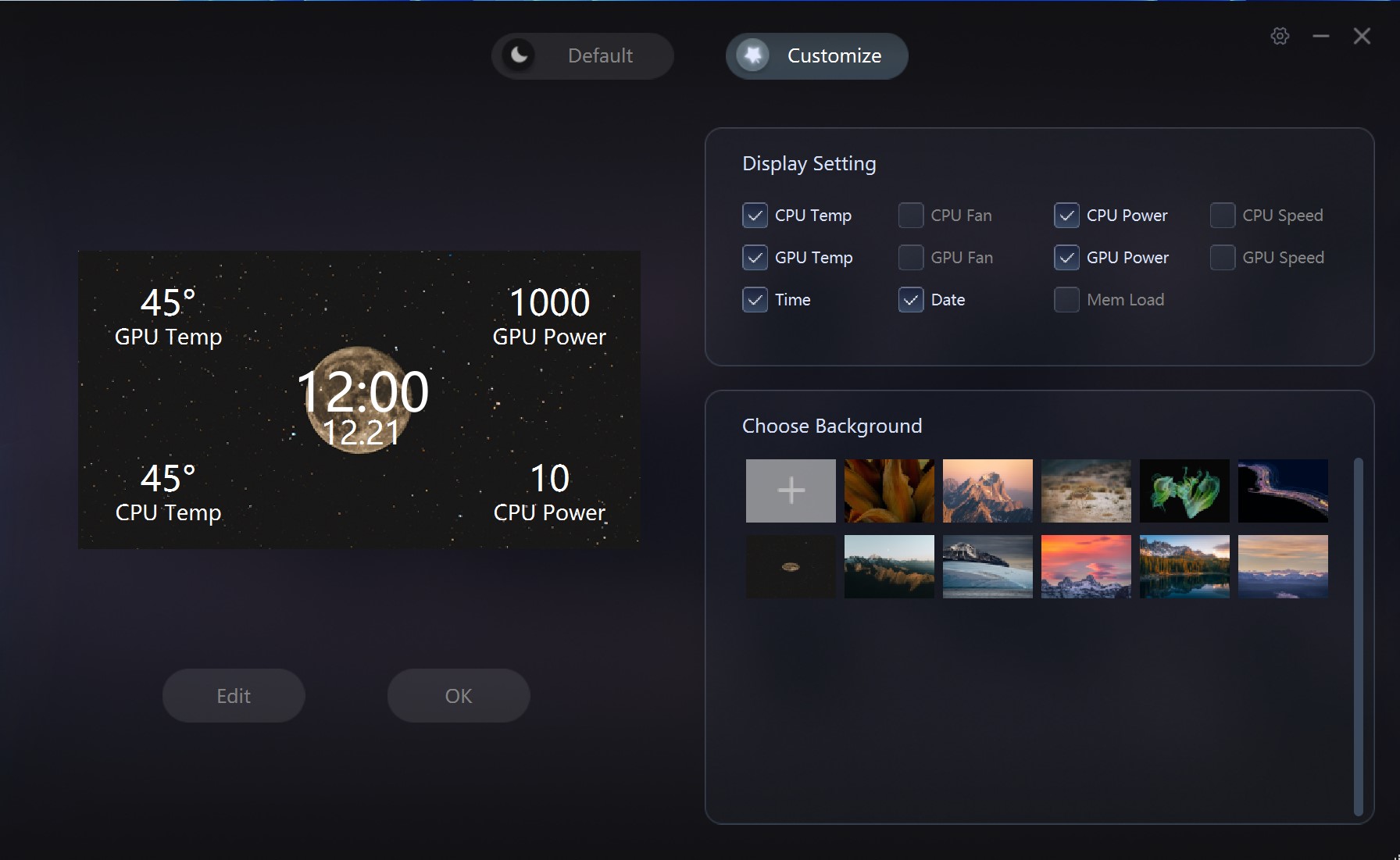Select the forest lake reflection background
The height and width of the screenshot is (860, 1400).
pos(1184,566)
